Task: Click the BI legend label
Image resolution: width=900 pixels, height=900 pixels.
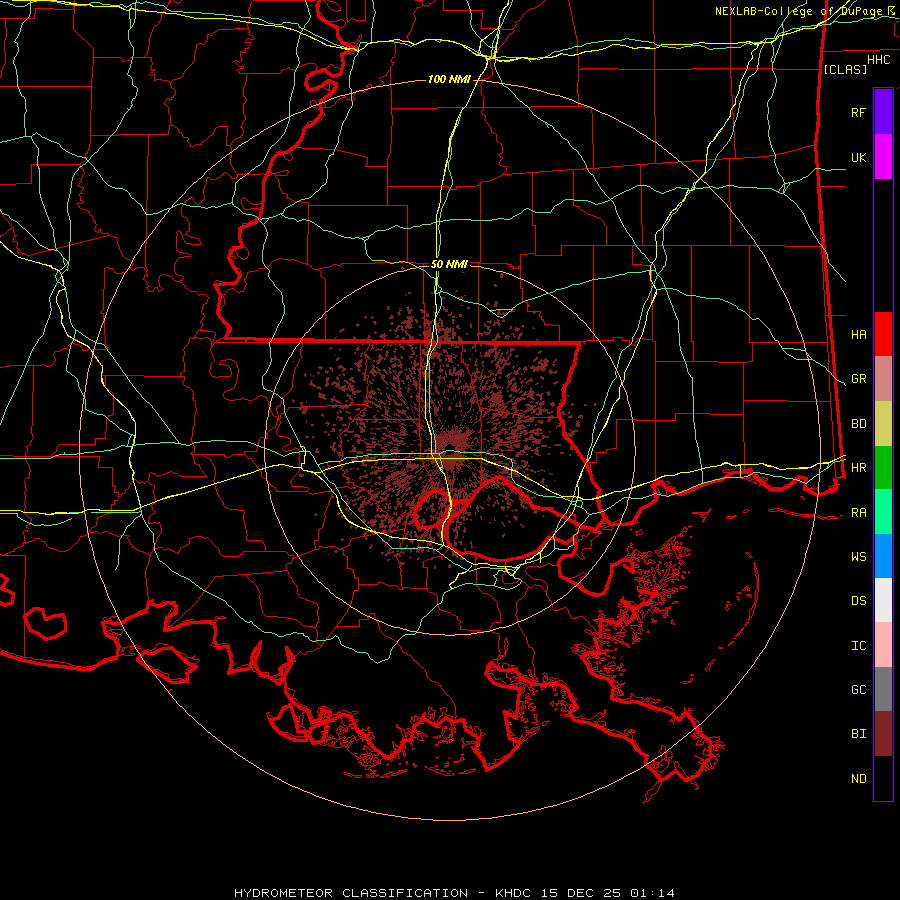Action: [x=858, y=734]
